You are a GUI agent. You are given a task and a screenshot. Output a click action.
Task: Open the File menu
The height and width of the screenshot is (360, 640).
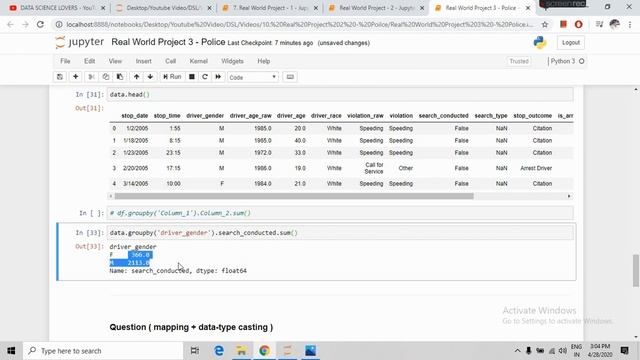(x=65, y=61)
